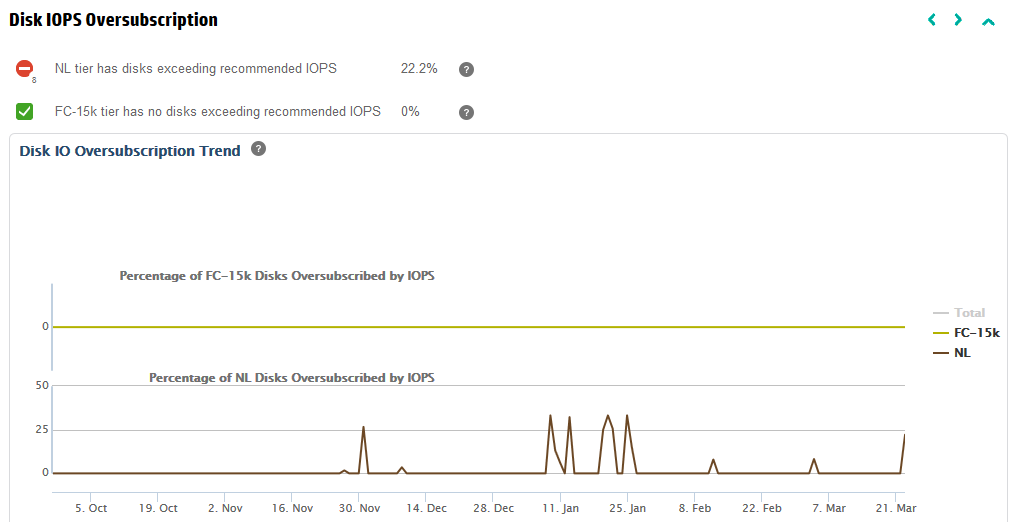Screen dimensions: 1009x522
Task: Click the Percentage of FC-15k Disks chart title
Action: point(276,276)
